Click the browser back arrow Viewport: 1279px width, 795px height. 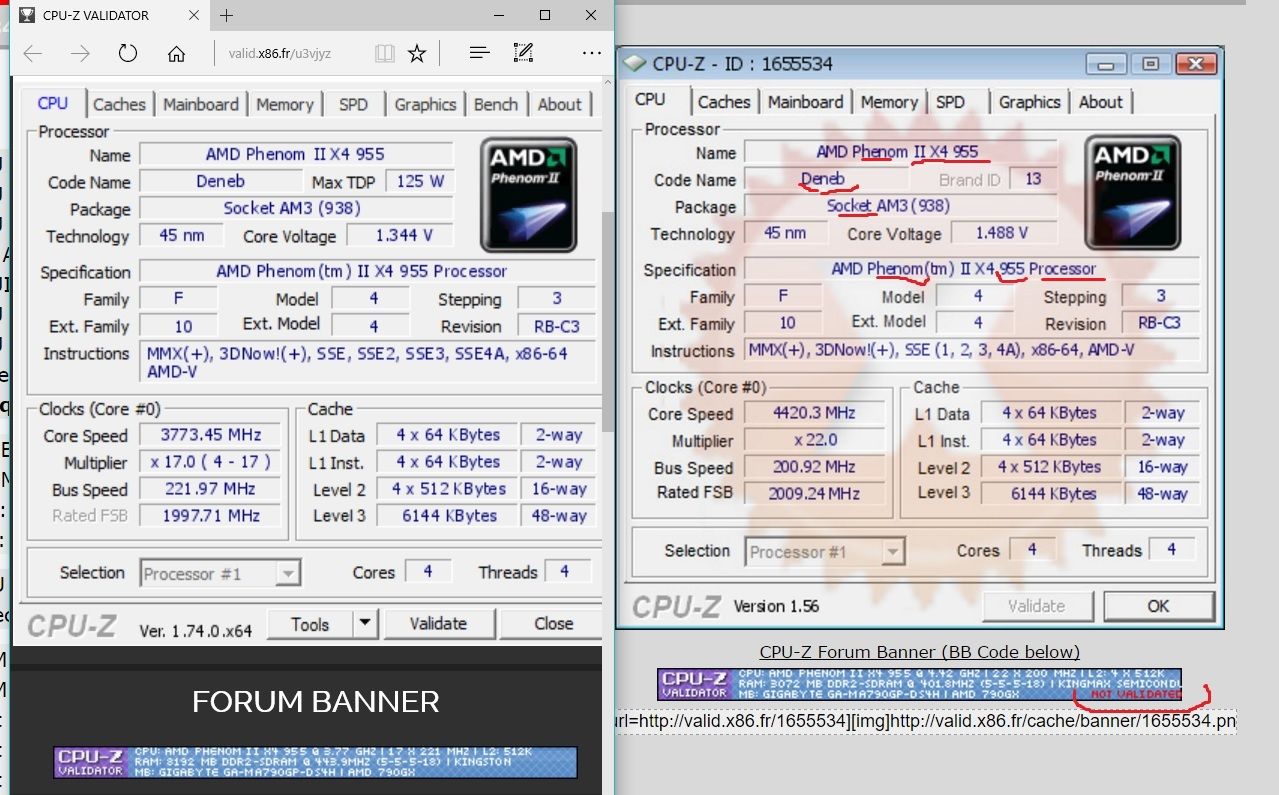pyautogui.click(x=32, y=54)
